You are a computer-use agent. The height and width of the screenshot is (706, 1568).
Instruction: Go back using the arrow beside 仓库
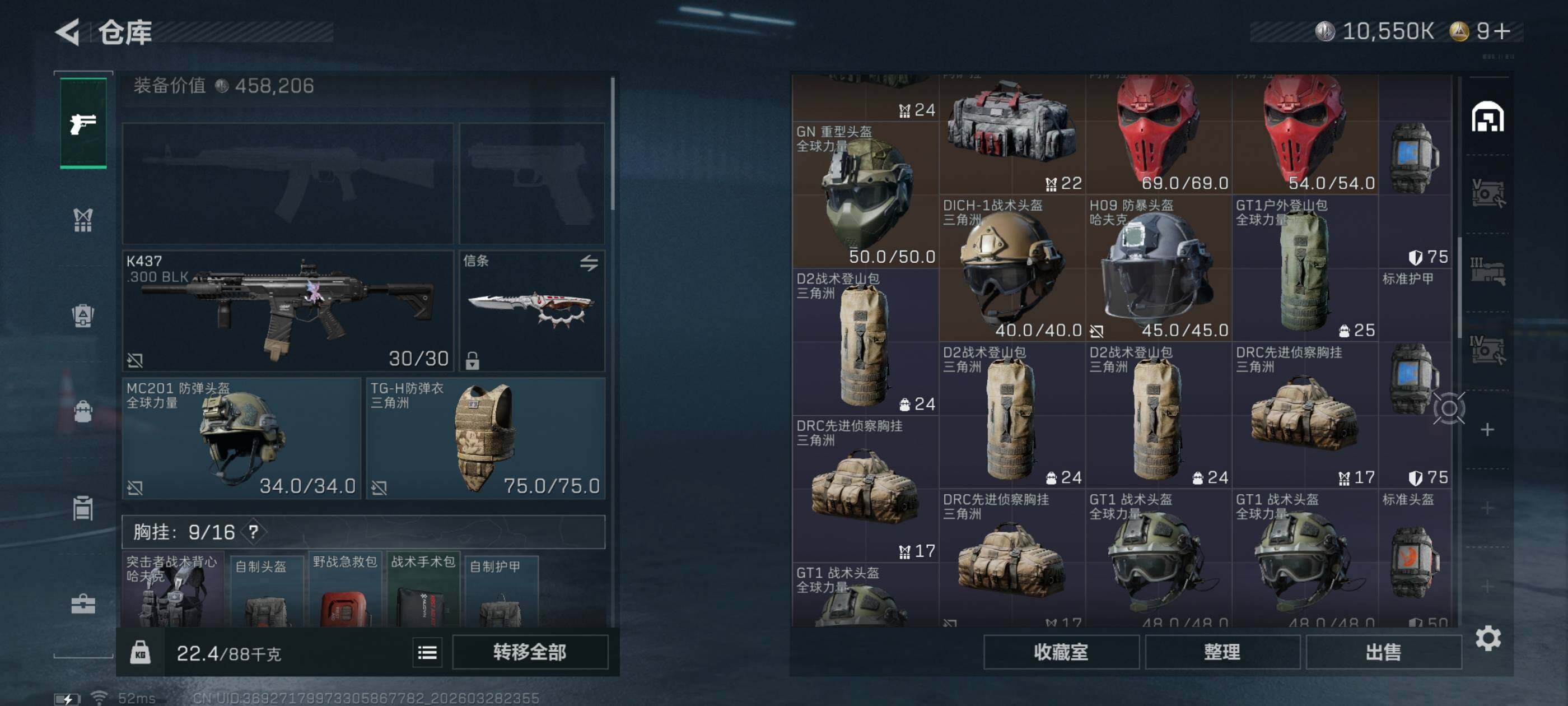(68, 32)
